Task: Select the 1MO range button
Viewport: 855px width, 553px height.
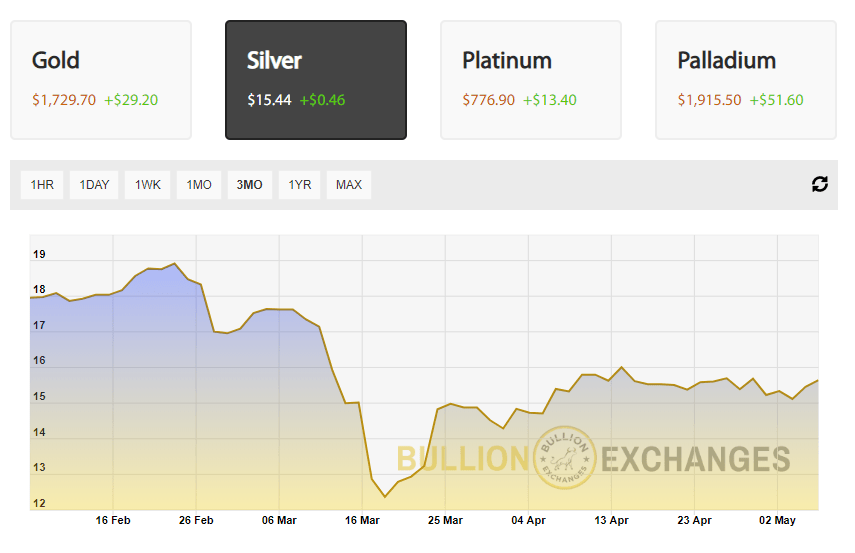Action: click(x=200, y=185)
